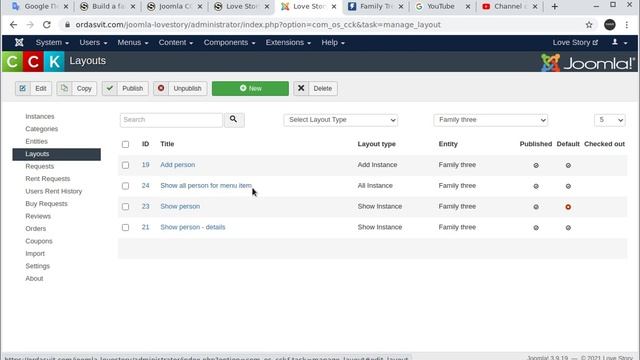Go to Entities in sidebar
Viewport: 640px width, 360px height.
(36, 141)
